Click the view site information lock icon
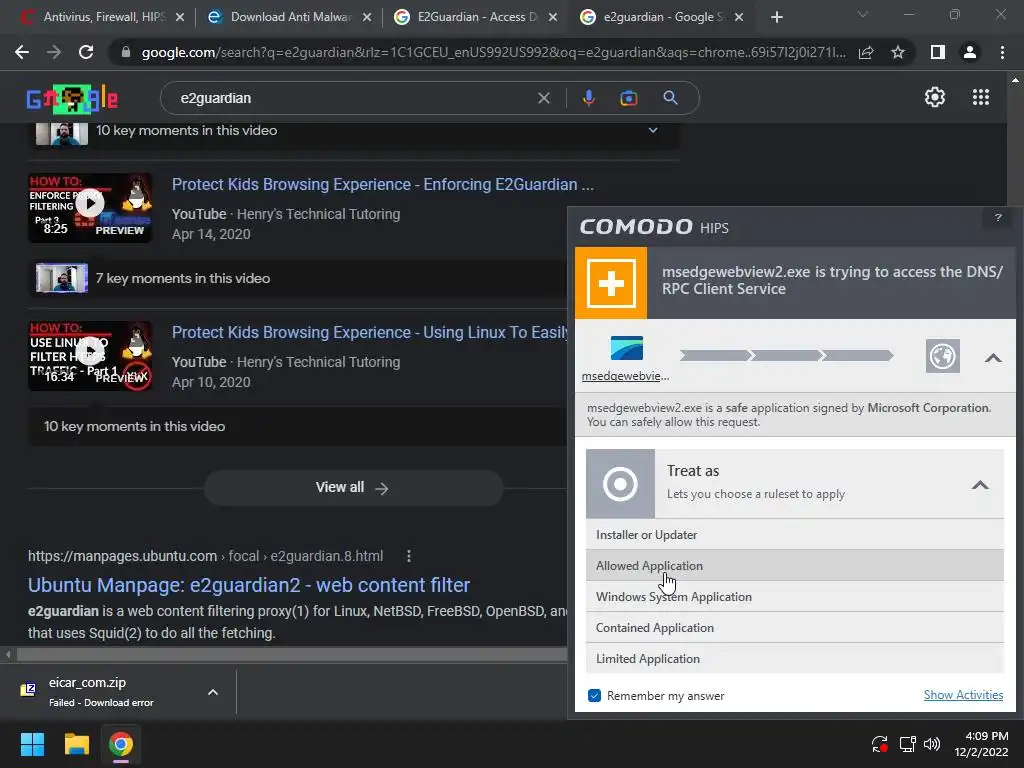This screenshot has width=1024, height=768. tap(125, 52)
